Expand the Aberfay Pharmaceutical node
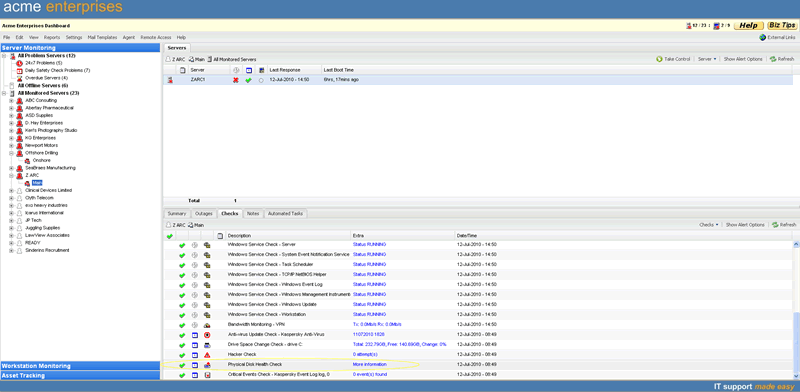The width and height of the screenshot is (800, 392). pos(11,108)
